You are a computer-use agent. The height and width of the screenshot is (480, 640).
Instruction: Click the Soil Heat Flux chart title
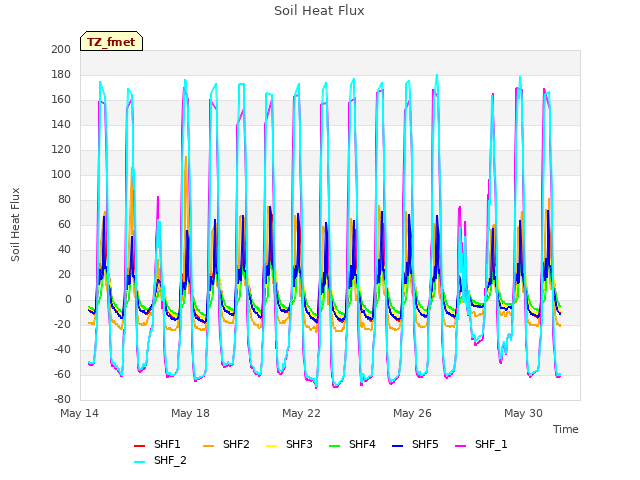pyautogui.click(x=319, y=11)
